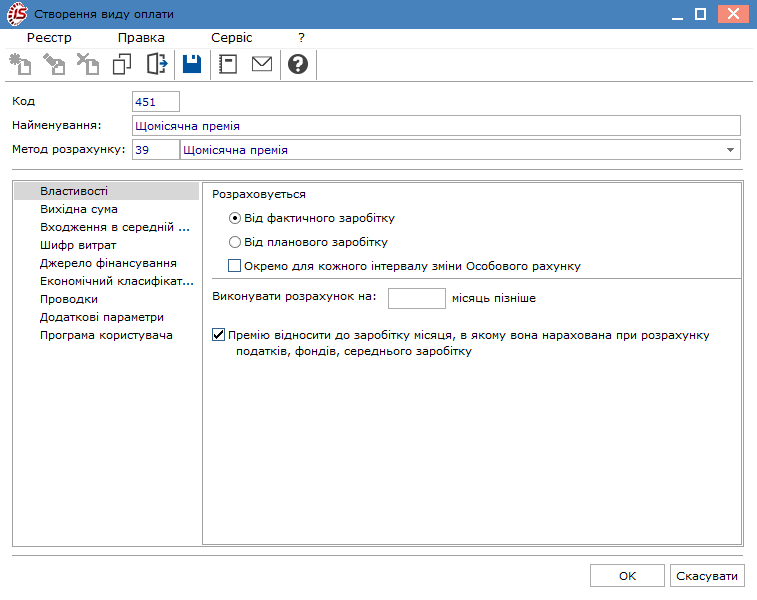
Task: Select the Економічний класифікат... section
Action: (x=106, y=281)
